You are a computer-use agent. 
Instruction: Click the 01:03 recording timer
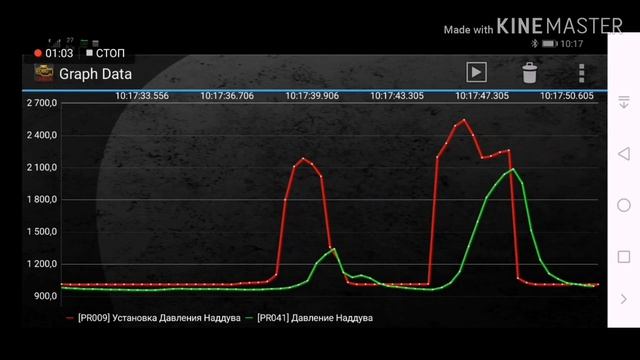pos(59,53)
